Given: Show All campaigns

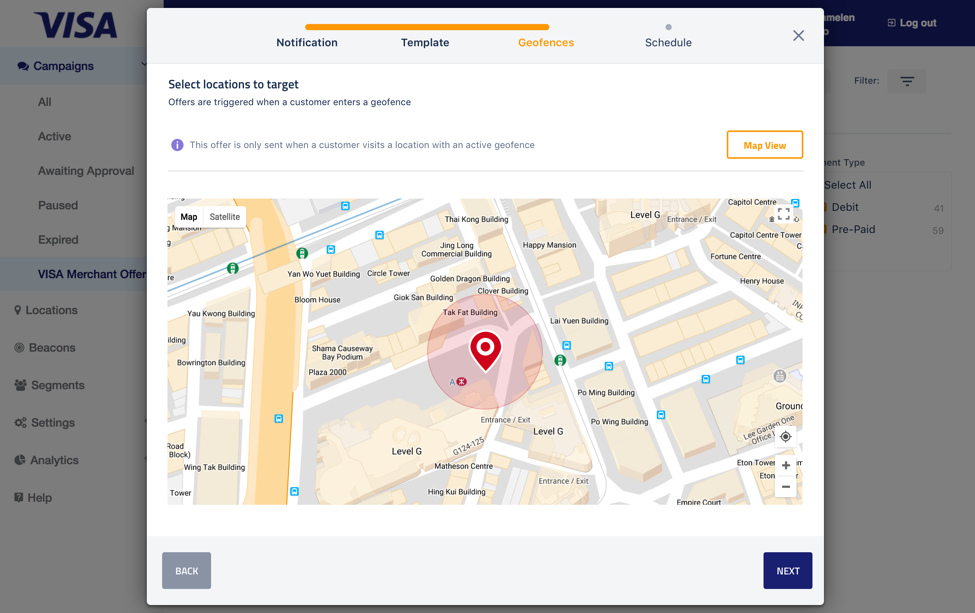Looking at the screenshot, I should [x=45, y=102].
